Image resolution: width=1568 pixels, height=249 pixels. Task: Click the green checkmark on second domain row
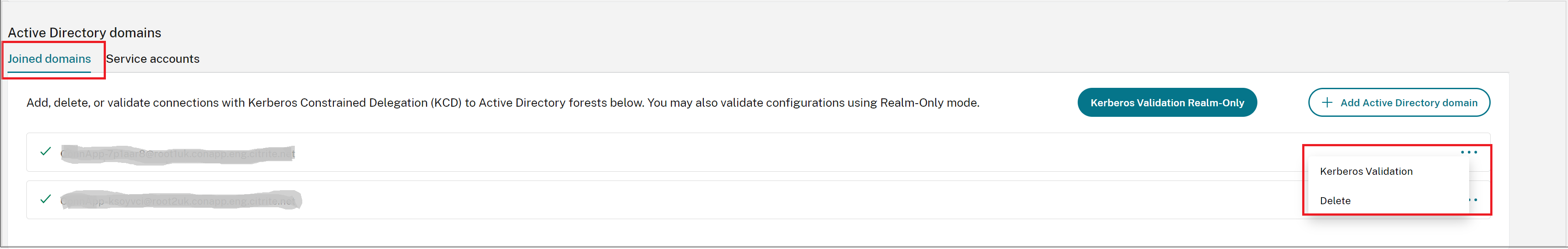[x=45, y=199]
